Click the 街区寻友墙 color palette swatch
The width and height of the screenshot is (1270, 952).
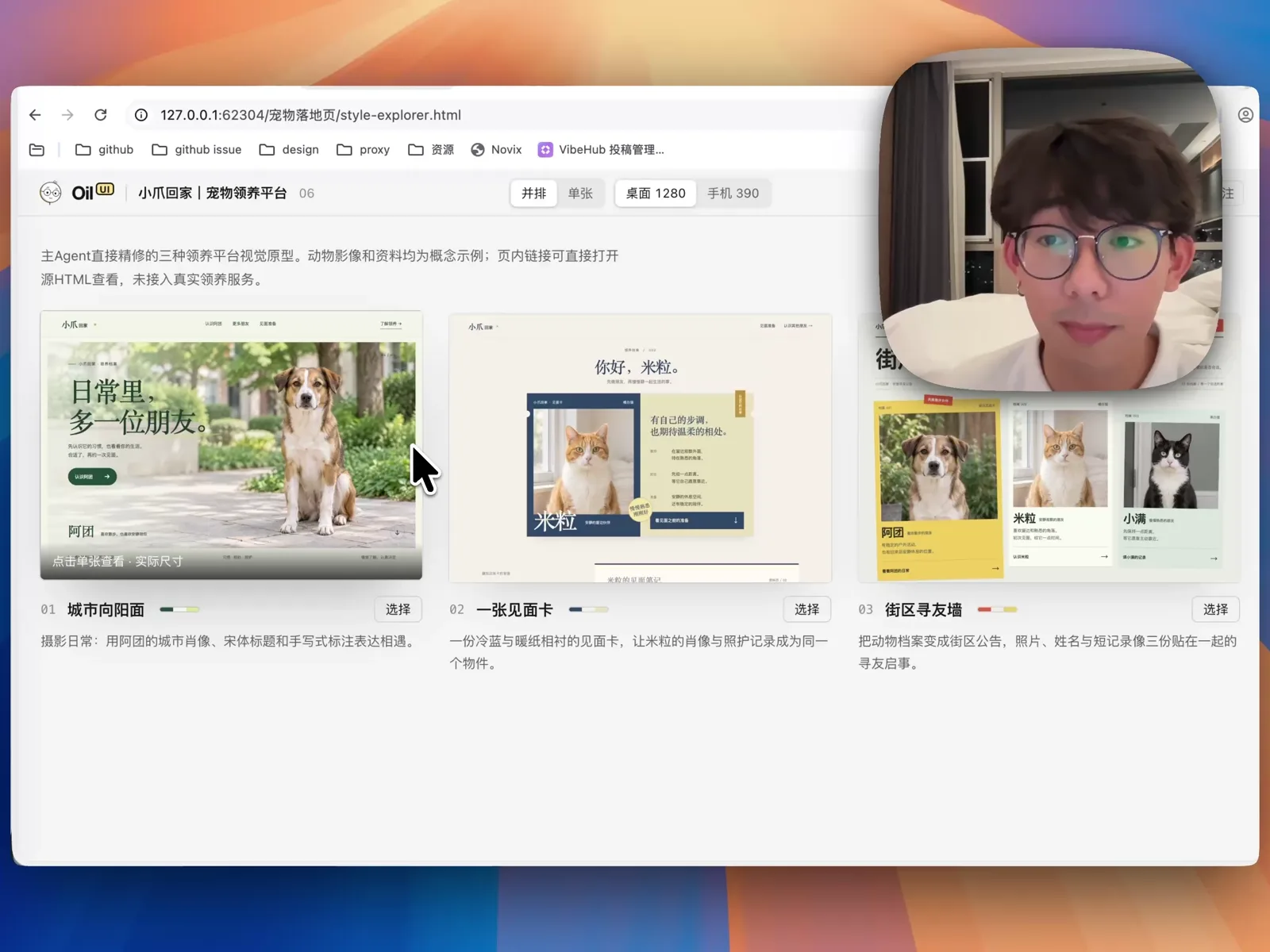click(x=998, y=609)
